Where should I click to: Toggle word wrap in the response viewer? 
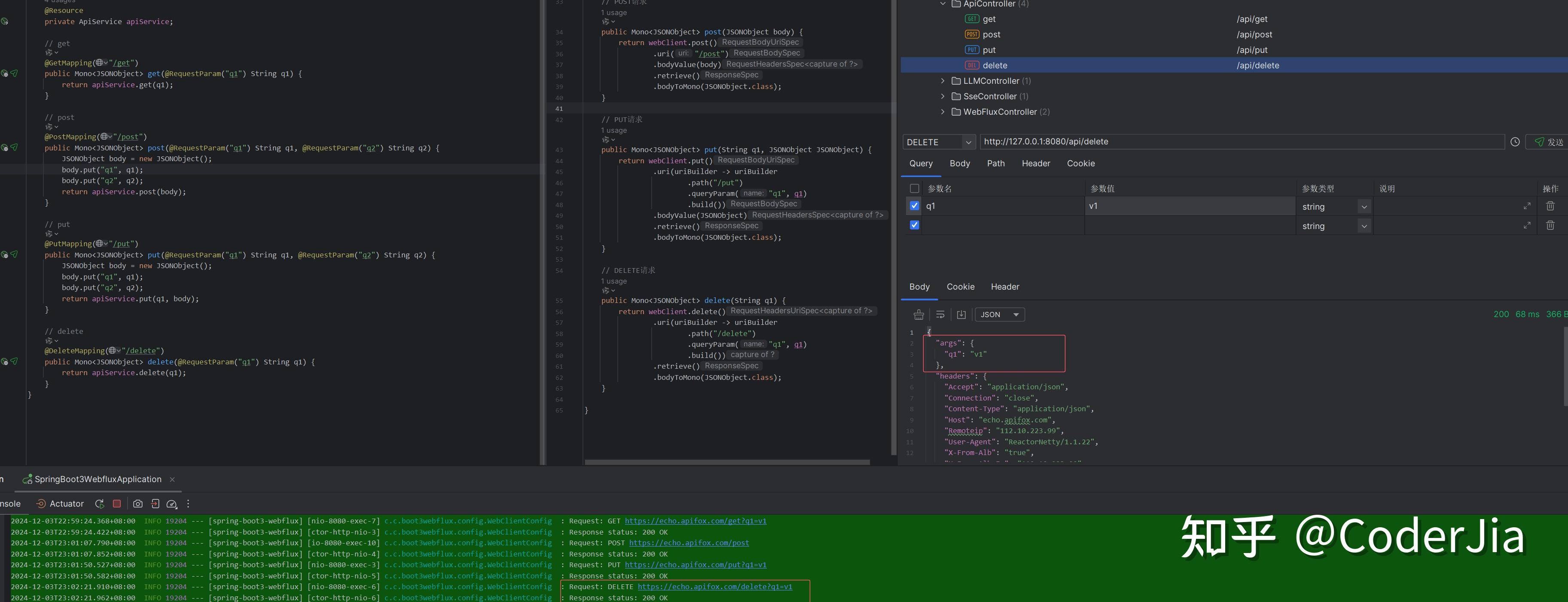pyautogui.click(x=940, y=314)
